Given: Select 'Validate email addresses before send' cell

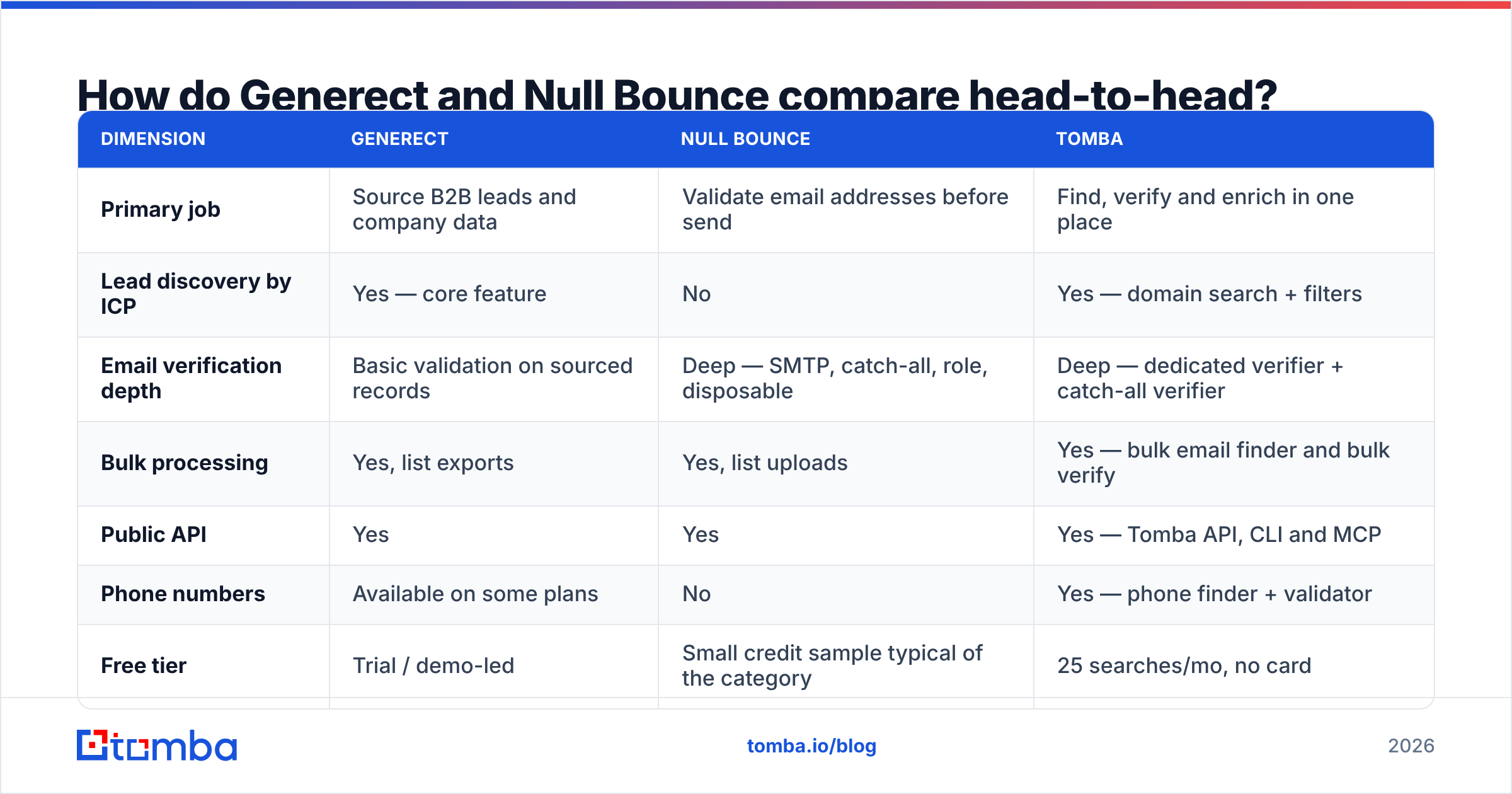Looking at the screenshot, I should coord(845,209).
